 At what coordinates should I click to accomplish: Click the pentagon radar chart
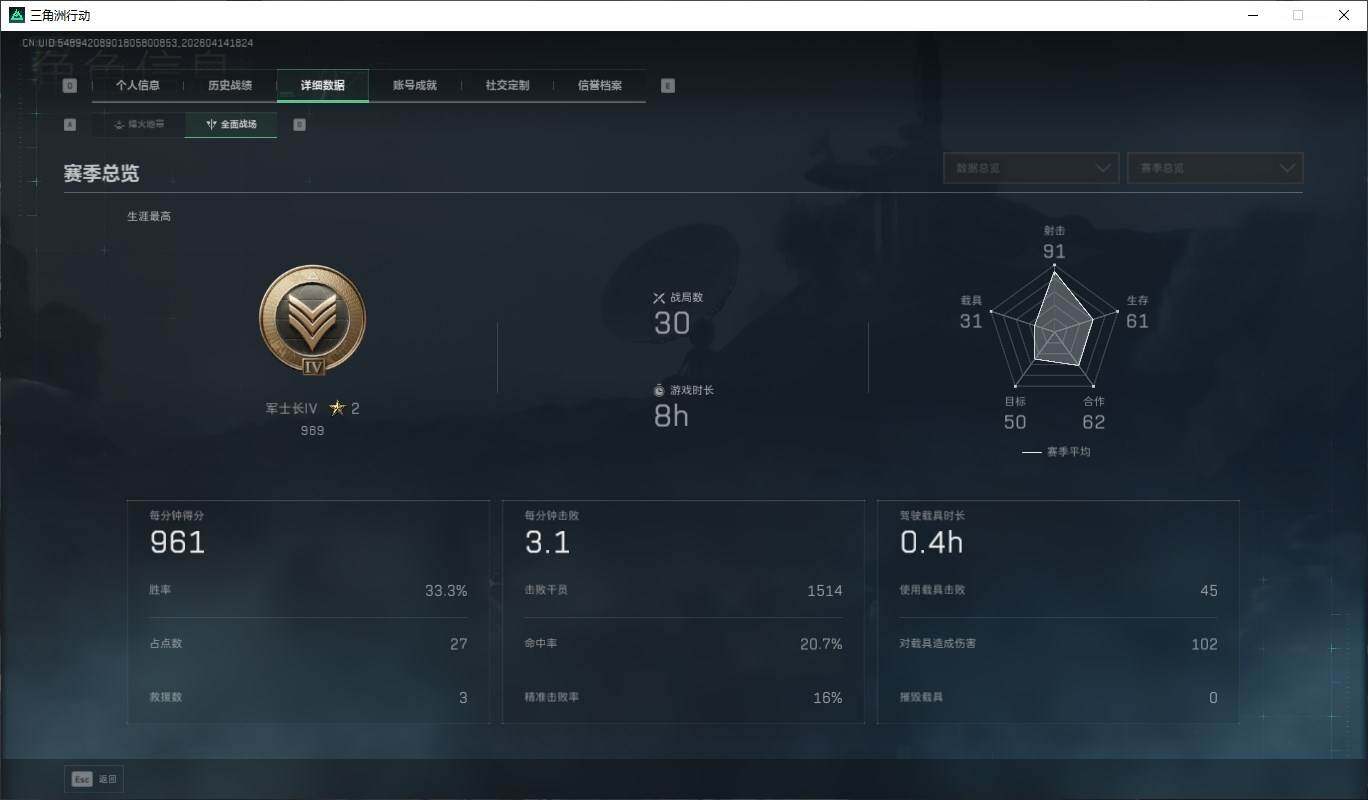point(1054,328)
